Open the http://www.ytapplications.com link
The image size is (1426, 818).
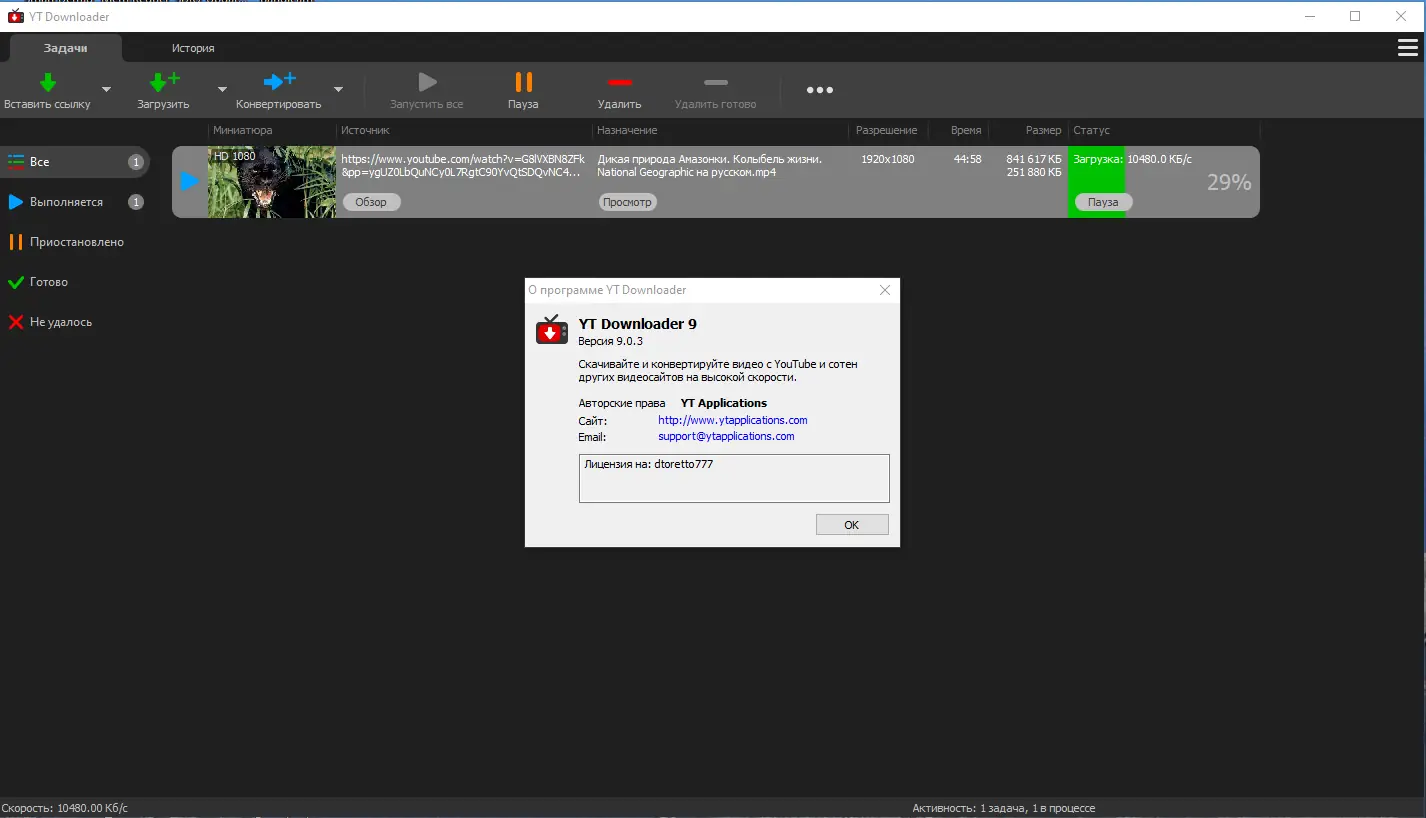click(x=732, y=420)
